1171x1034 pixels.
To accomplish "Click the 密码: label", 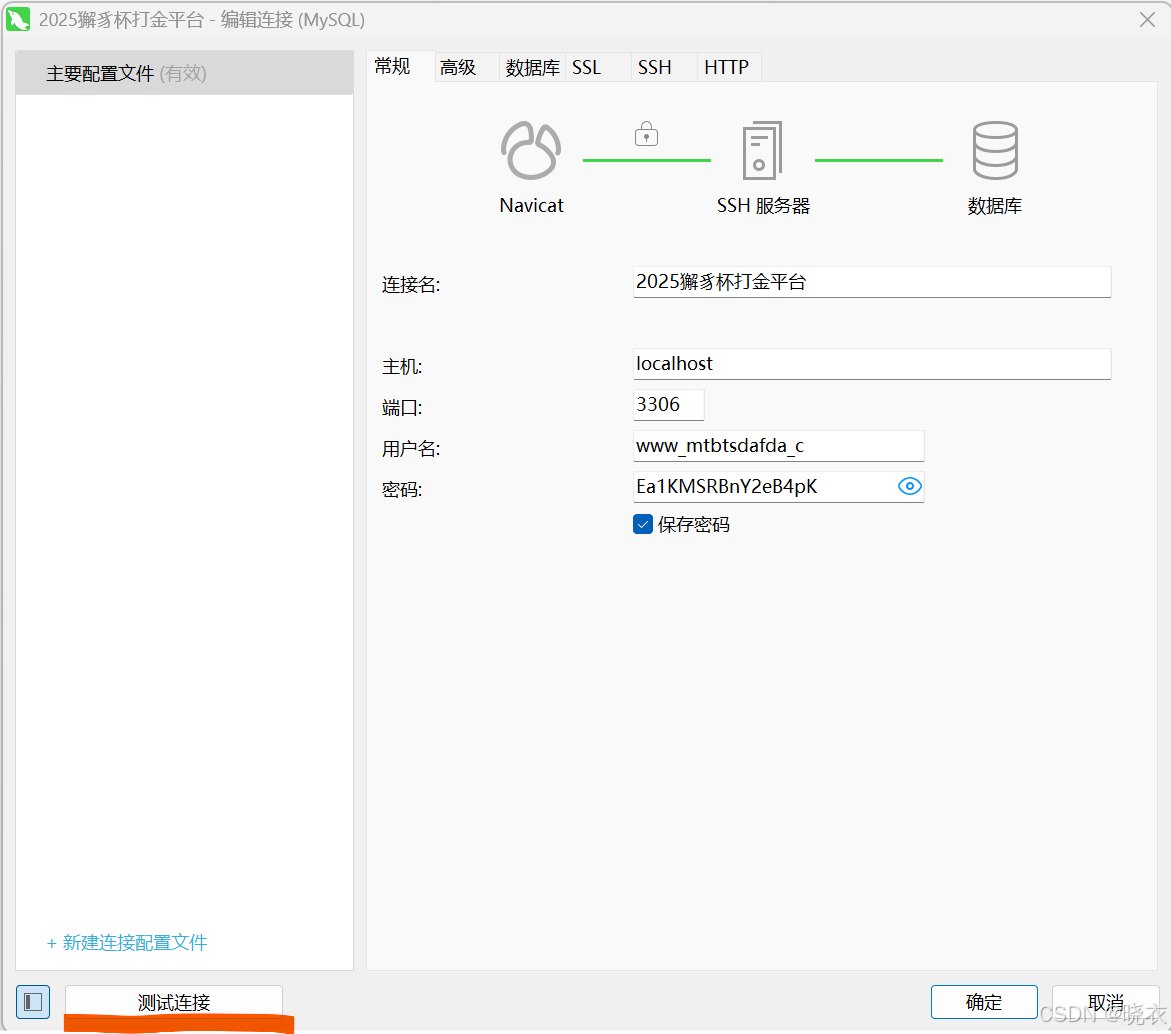I will 402,490.
